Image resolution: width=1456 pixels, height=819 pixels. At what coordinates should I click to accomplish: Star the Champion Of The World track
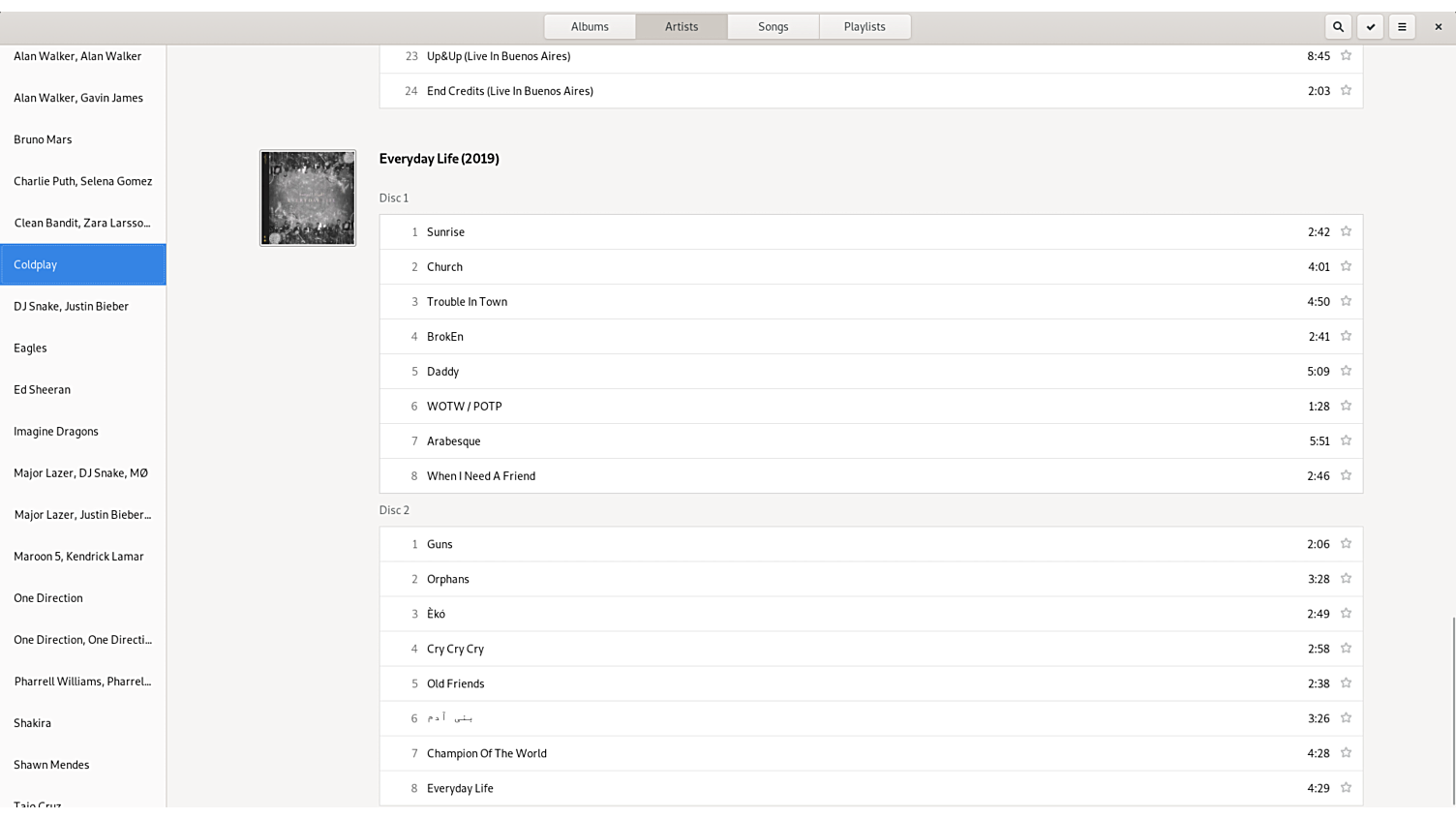(1346, 753)
